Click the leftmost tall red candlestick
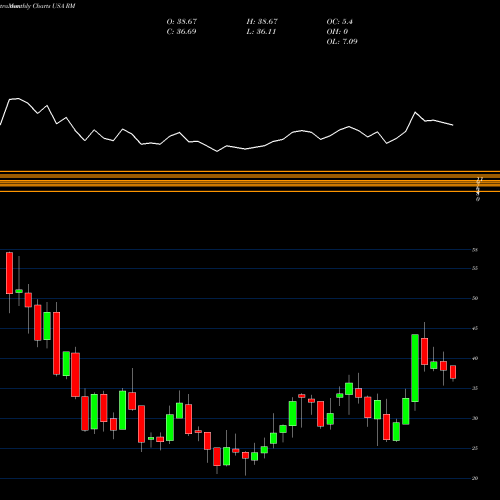This screenshot has height=500, width=500. [x=9, y=273]
